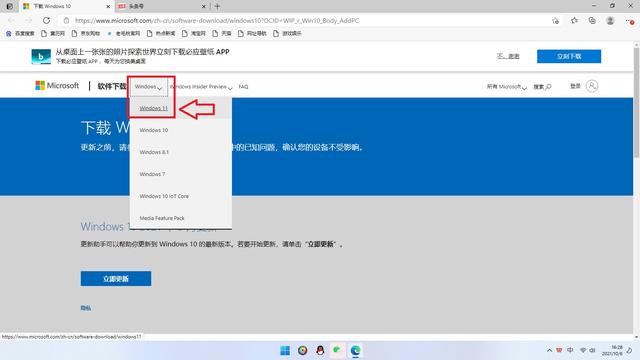Switch to the second browser tab with red icon
640x360 pixels.
click(161, 6)
